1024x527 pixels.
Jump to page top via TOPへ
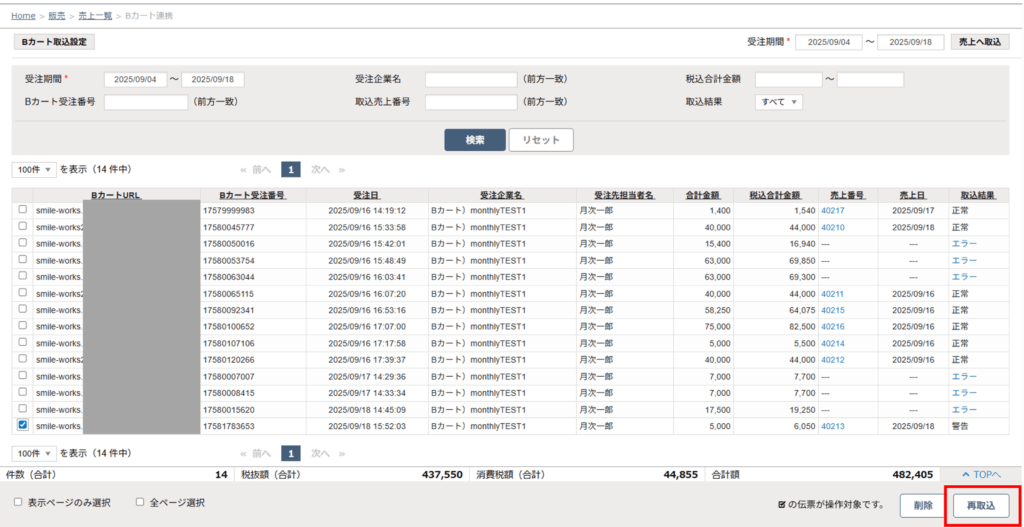(x=980, y=475)
